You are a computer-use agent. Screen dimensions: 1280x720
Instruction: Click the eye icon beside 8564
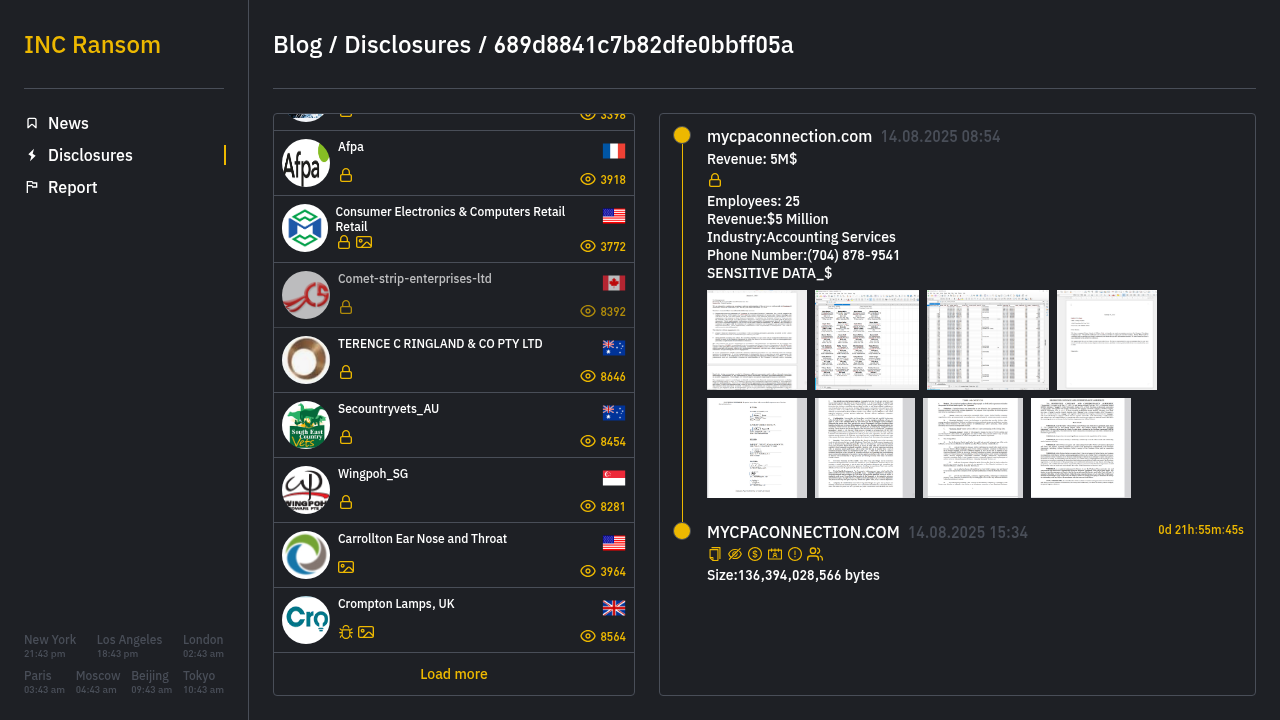pyautogui.click(x=588, y=636)
